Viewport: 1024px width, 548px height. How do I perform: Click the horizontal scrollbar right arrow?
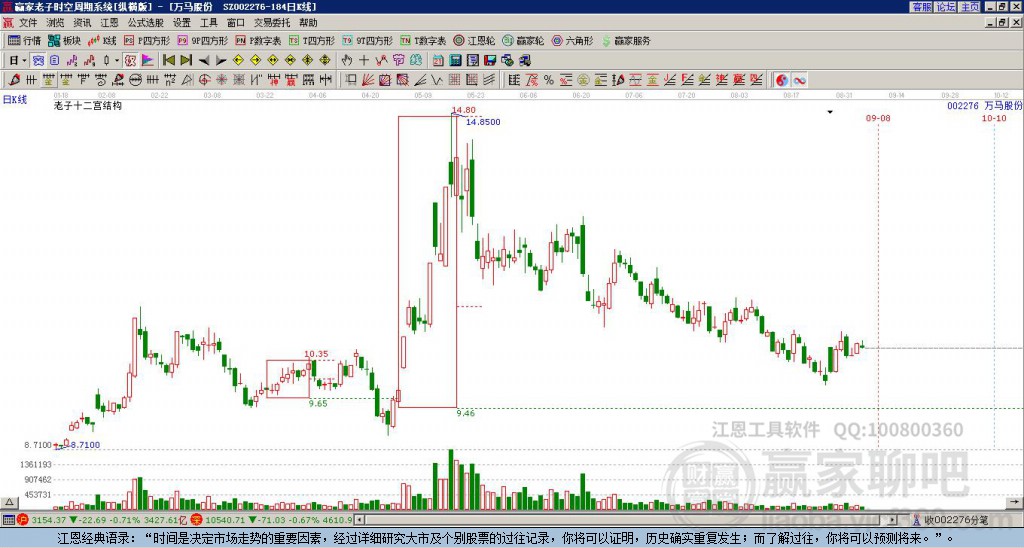tap(892, 520)
